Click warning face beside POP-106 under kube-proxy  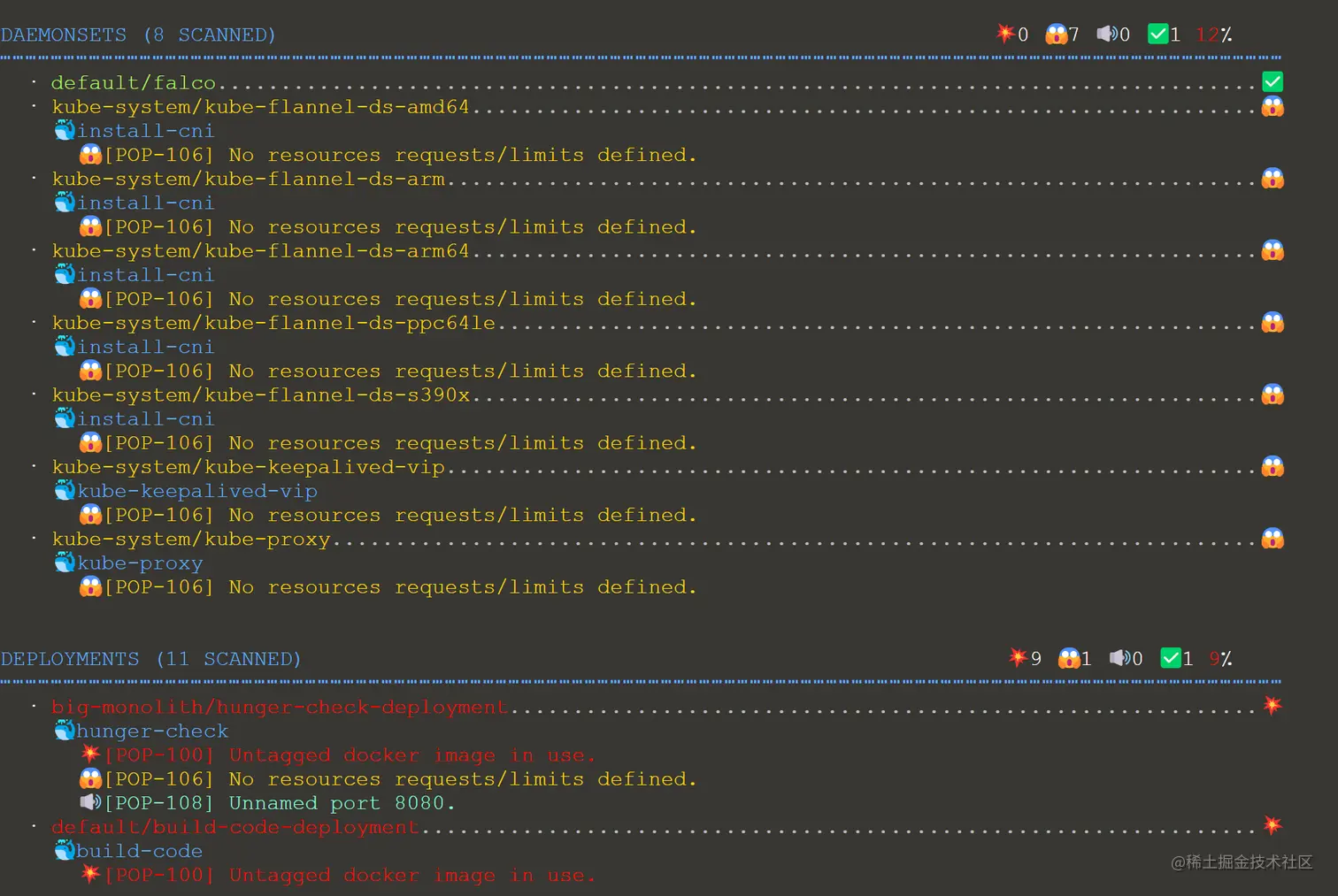click(90, 586)
